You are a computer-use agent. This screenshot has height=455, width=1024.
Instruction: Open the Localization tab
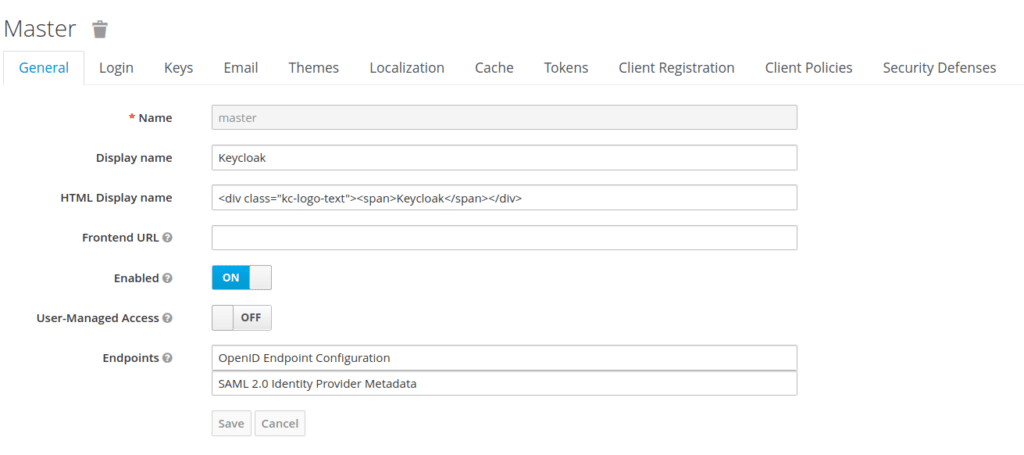click(407, 68)
